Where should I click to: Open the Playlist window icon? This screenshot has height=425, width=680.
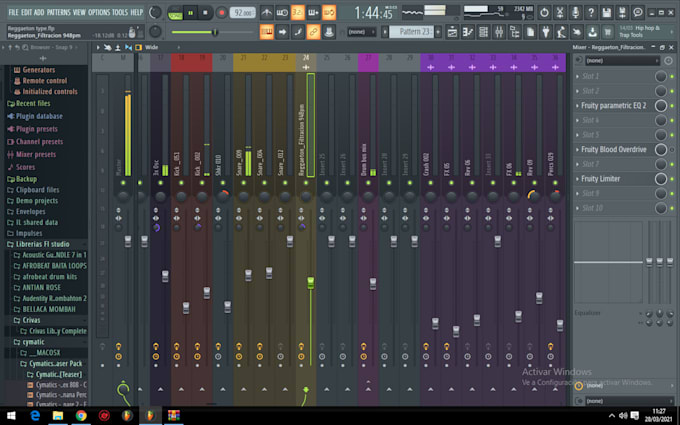[x=452, y=32]
